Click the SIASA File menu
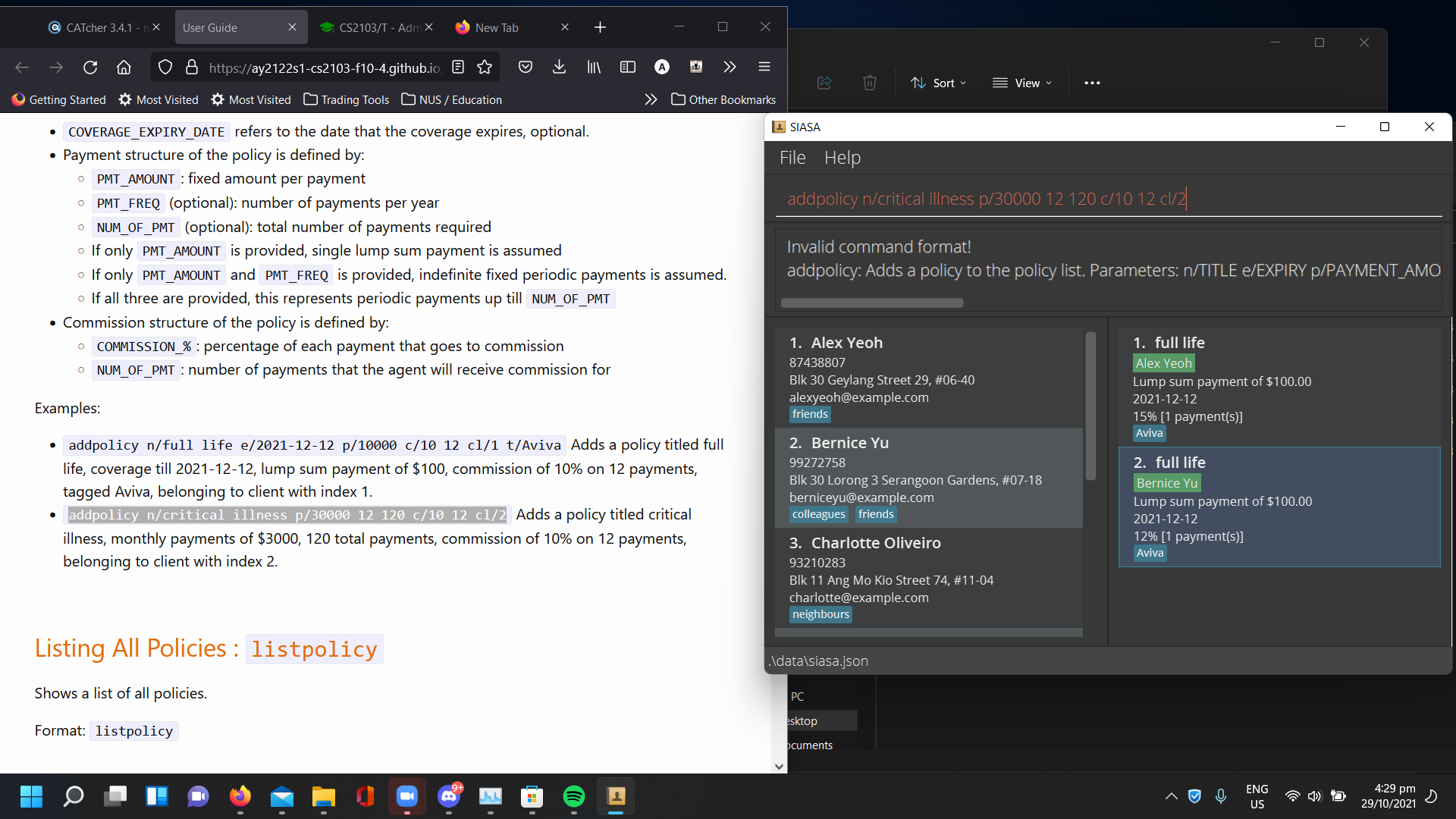This screenshot has width=1456, height=819. (x=793, y=157)
